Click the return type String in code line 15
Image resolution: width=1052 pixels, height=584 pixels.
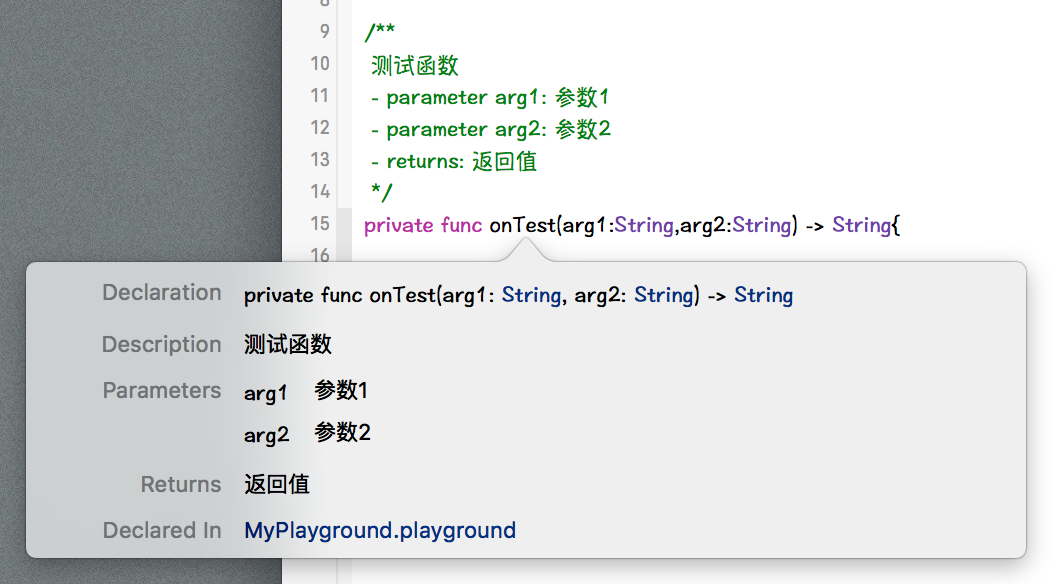point(861,225)
